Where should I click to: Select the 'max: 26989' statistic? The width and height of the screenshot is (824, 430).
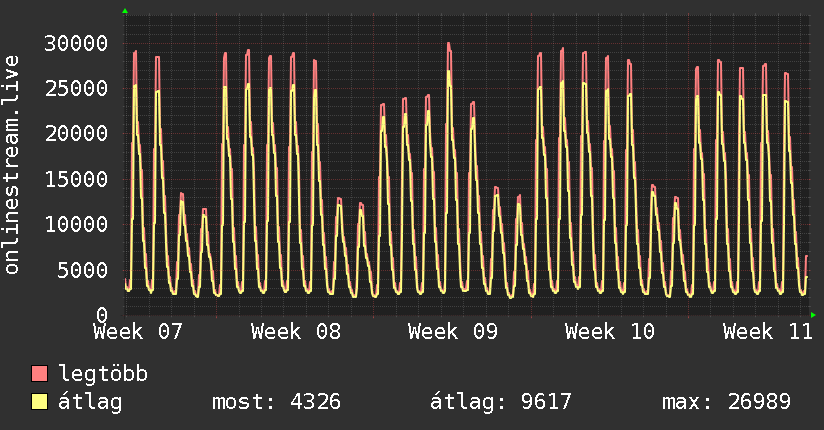point(726,402)
